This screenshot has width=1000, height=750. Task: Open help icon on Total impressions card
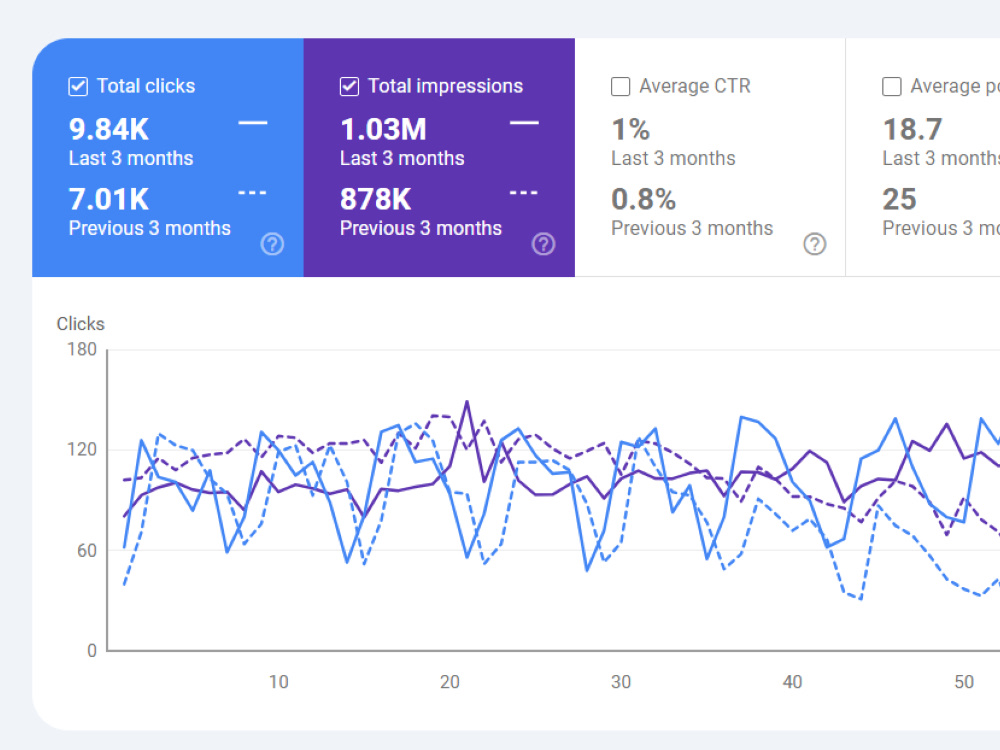[x=543, y=244]
